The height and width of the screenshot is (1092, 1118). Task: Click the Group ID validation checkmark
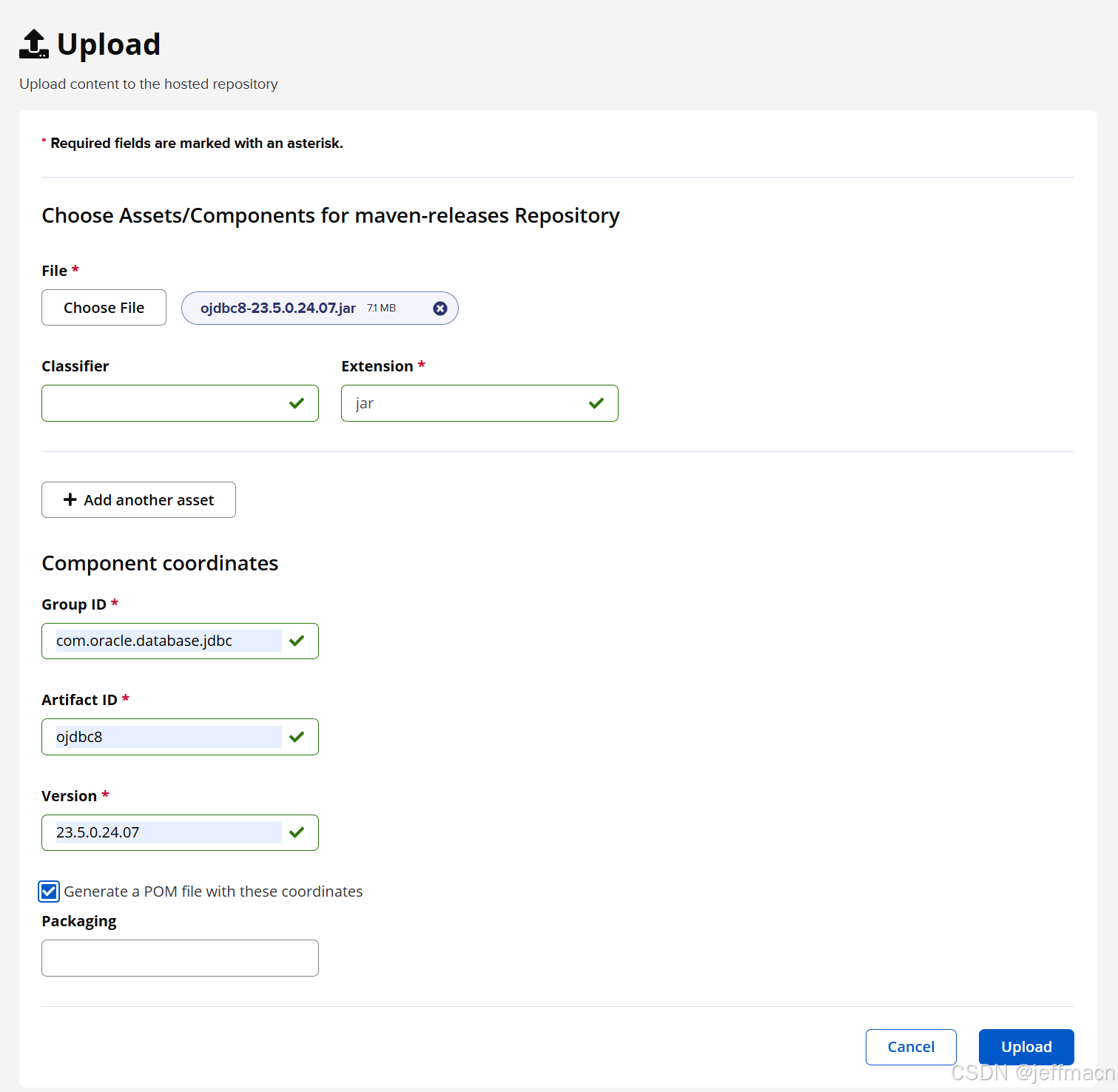coord(297,641)
